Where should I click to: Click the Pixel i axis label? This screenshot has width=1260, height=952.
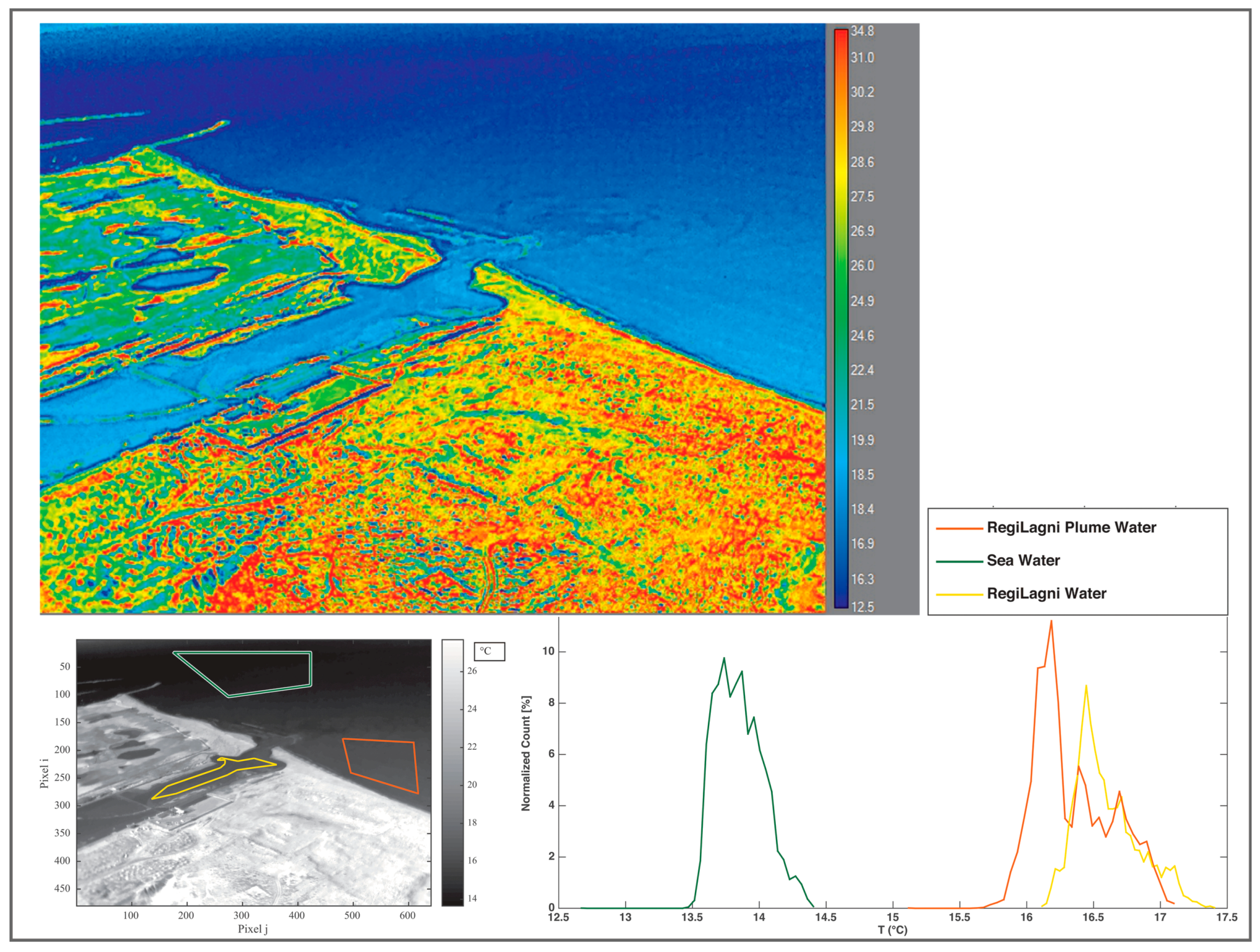click(44, 773)
